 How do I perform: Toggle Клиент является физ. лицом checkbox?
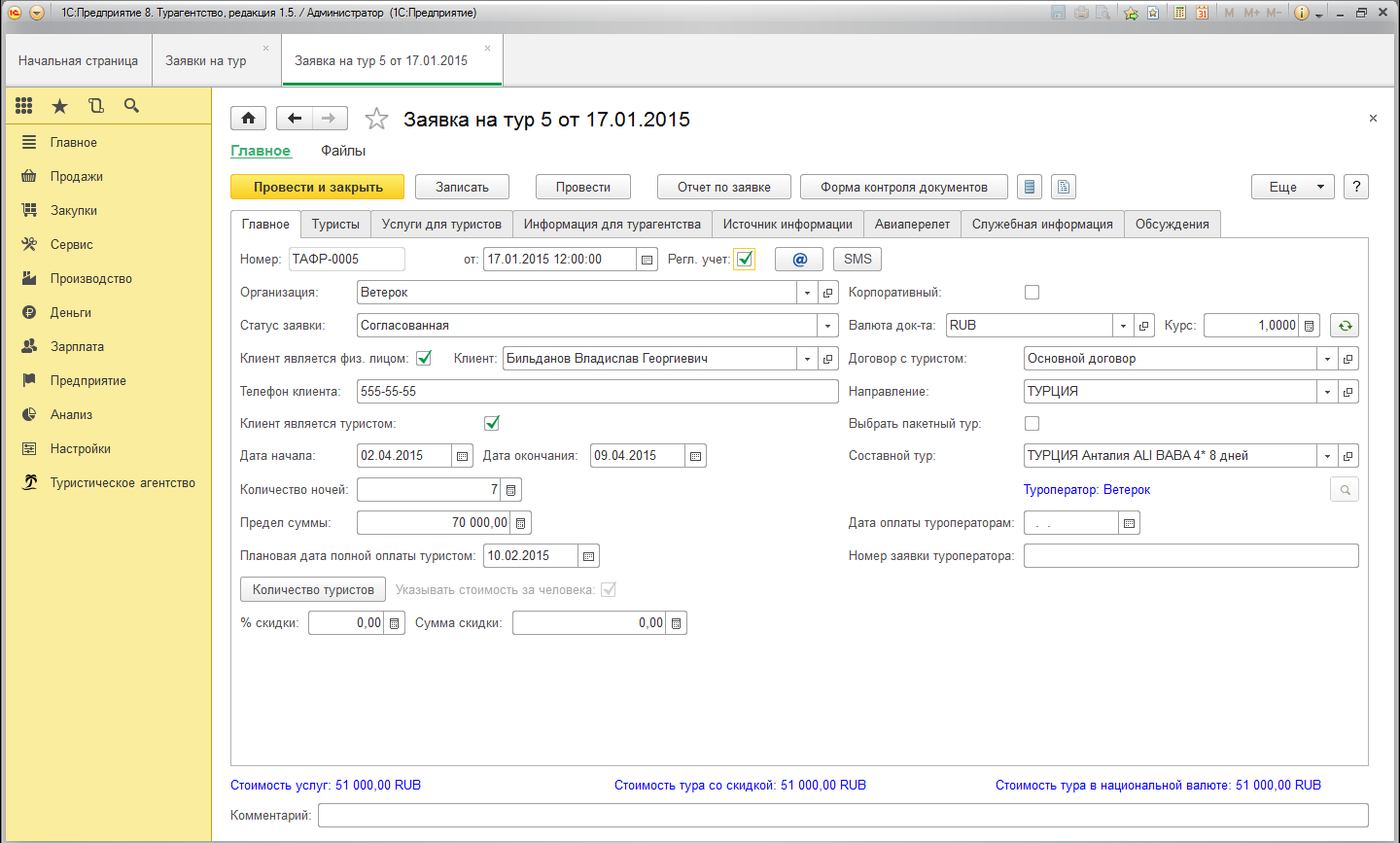(x=424, y=359)
